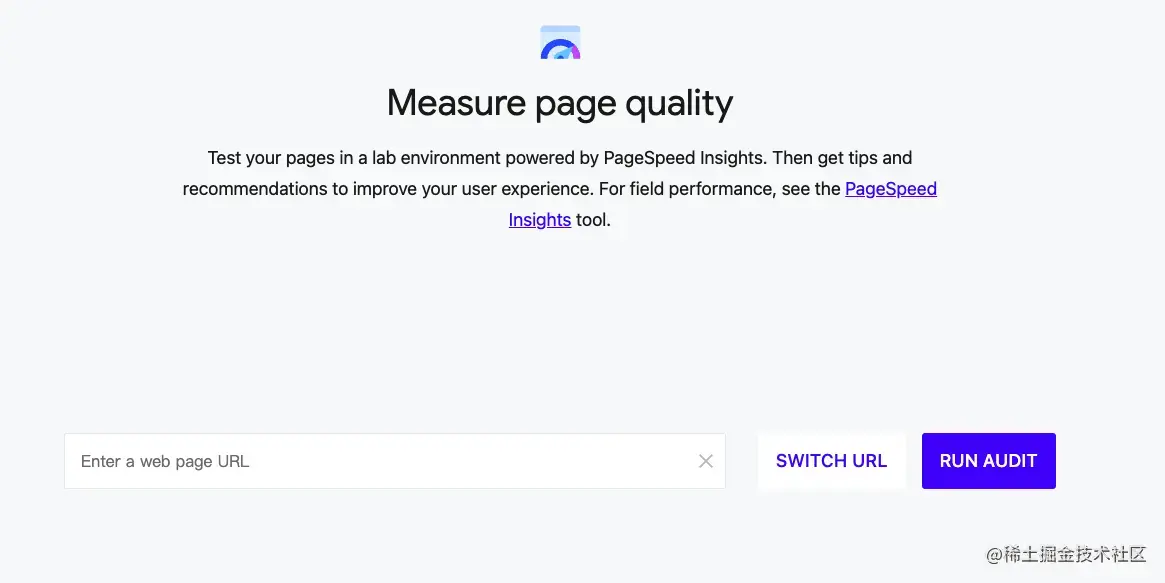The width and height of the screenshot is (1165, 583).
Task: Follow the underlined Insights link text
Action: tap(539, 219)
